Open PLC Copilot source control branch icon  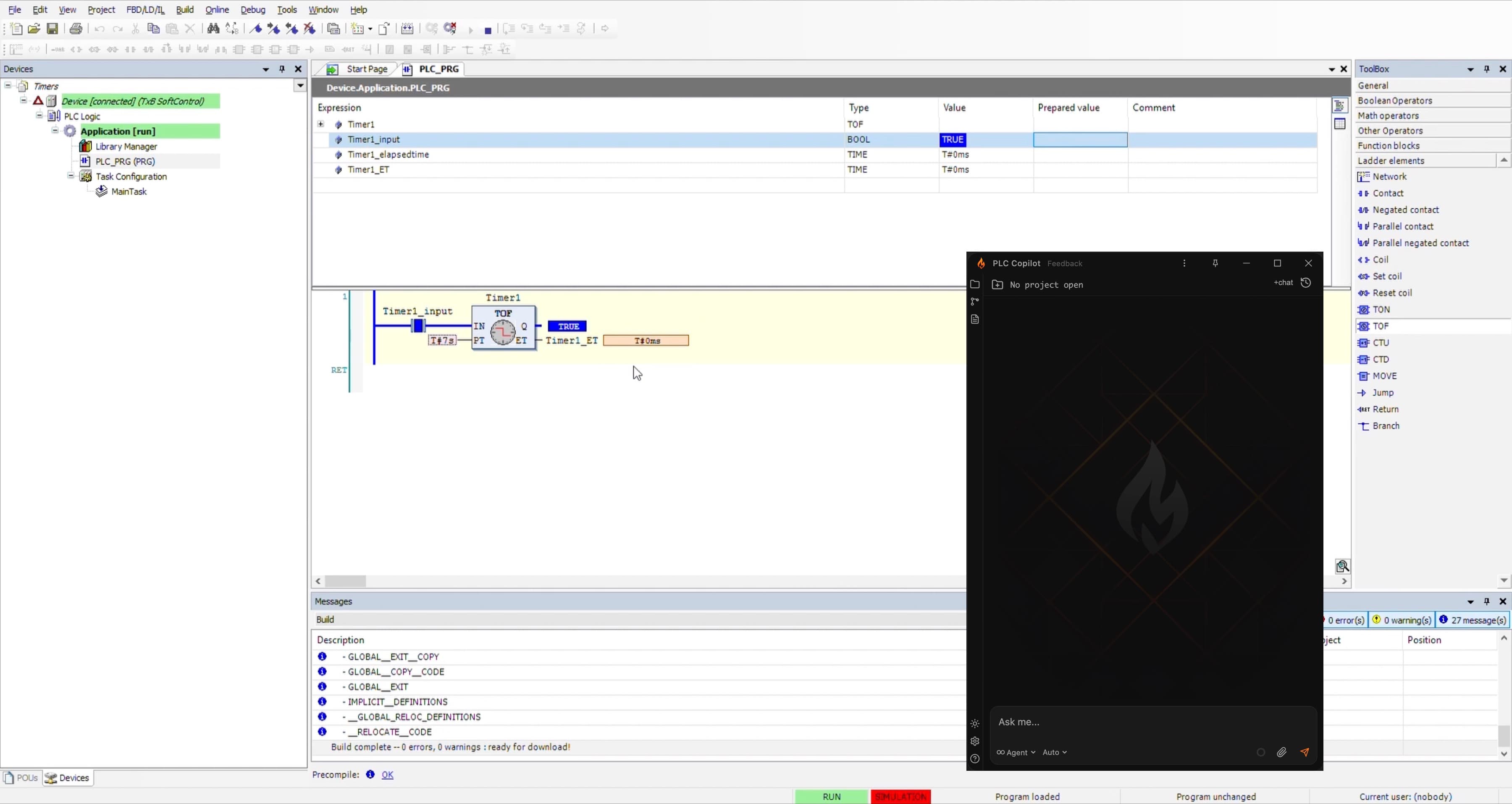[975, 302]
